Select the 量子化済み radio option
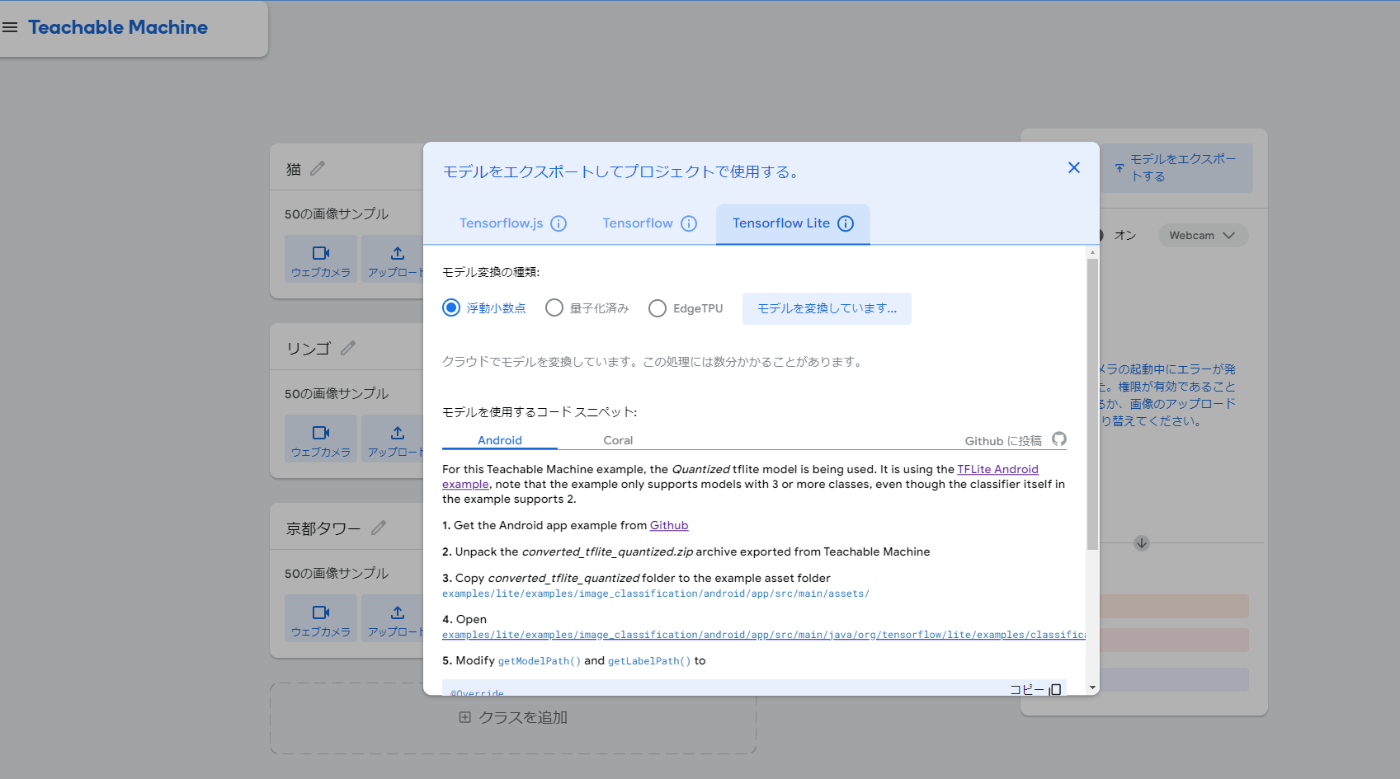Image resolution: width=1400 pixels, height=779 pixels. (x=554, y=308)
